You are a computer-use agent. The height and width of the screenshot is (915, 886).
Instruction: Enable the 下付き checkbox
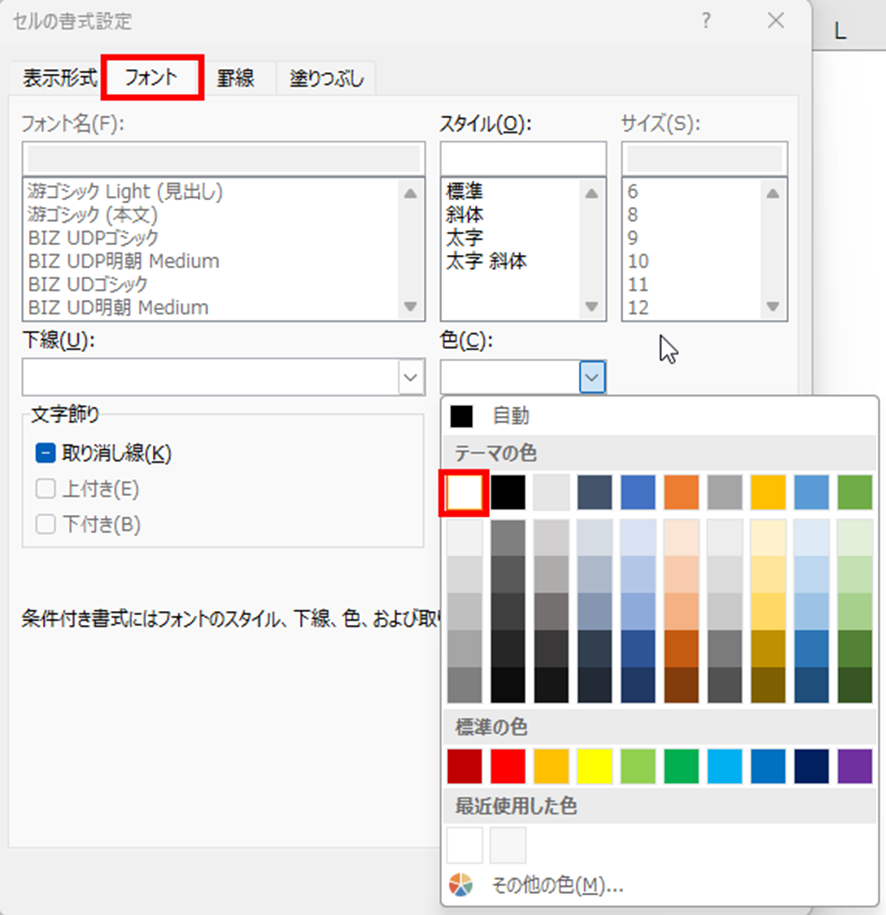pos(45,524)
